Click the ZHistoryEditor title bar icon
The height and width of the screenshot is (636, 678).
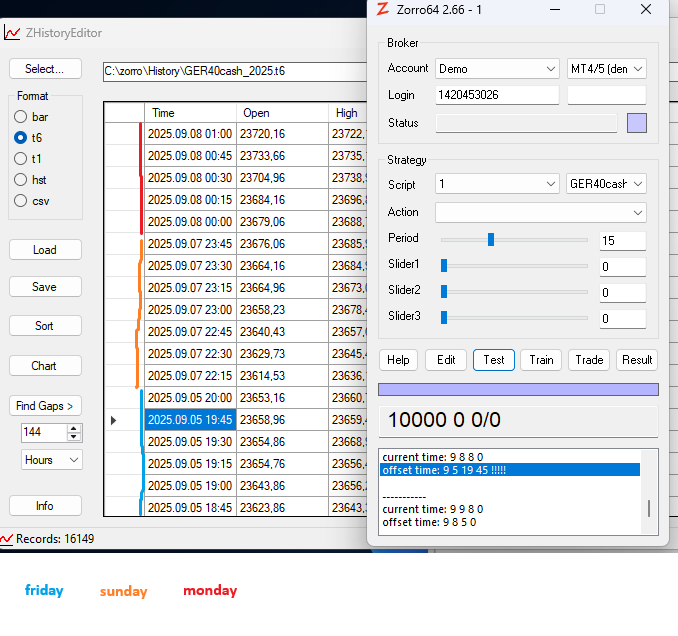[12, 33]
